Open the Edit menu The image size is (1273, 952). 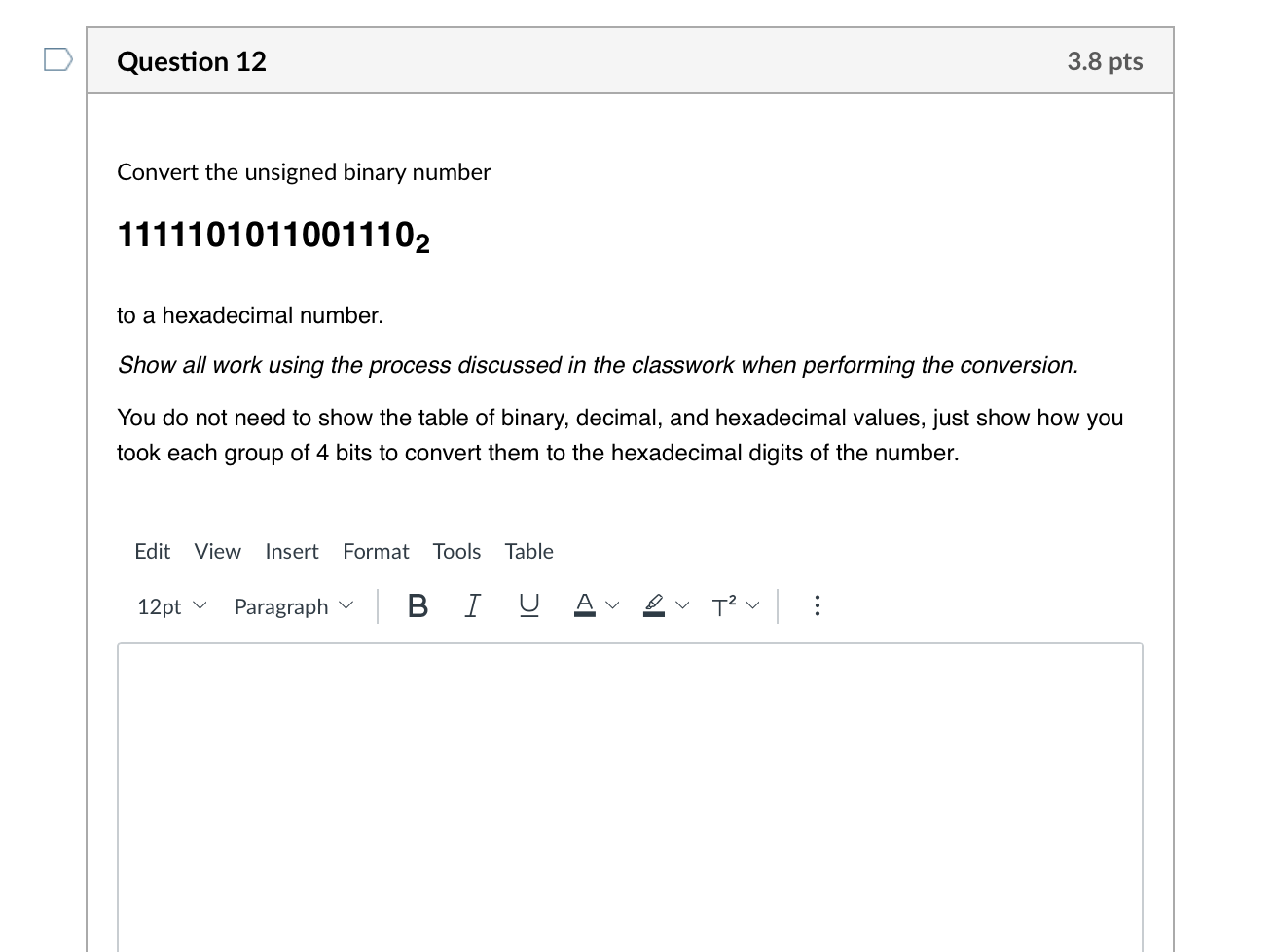tap(152, 551)
